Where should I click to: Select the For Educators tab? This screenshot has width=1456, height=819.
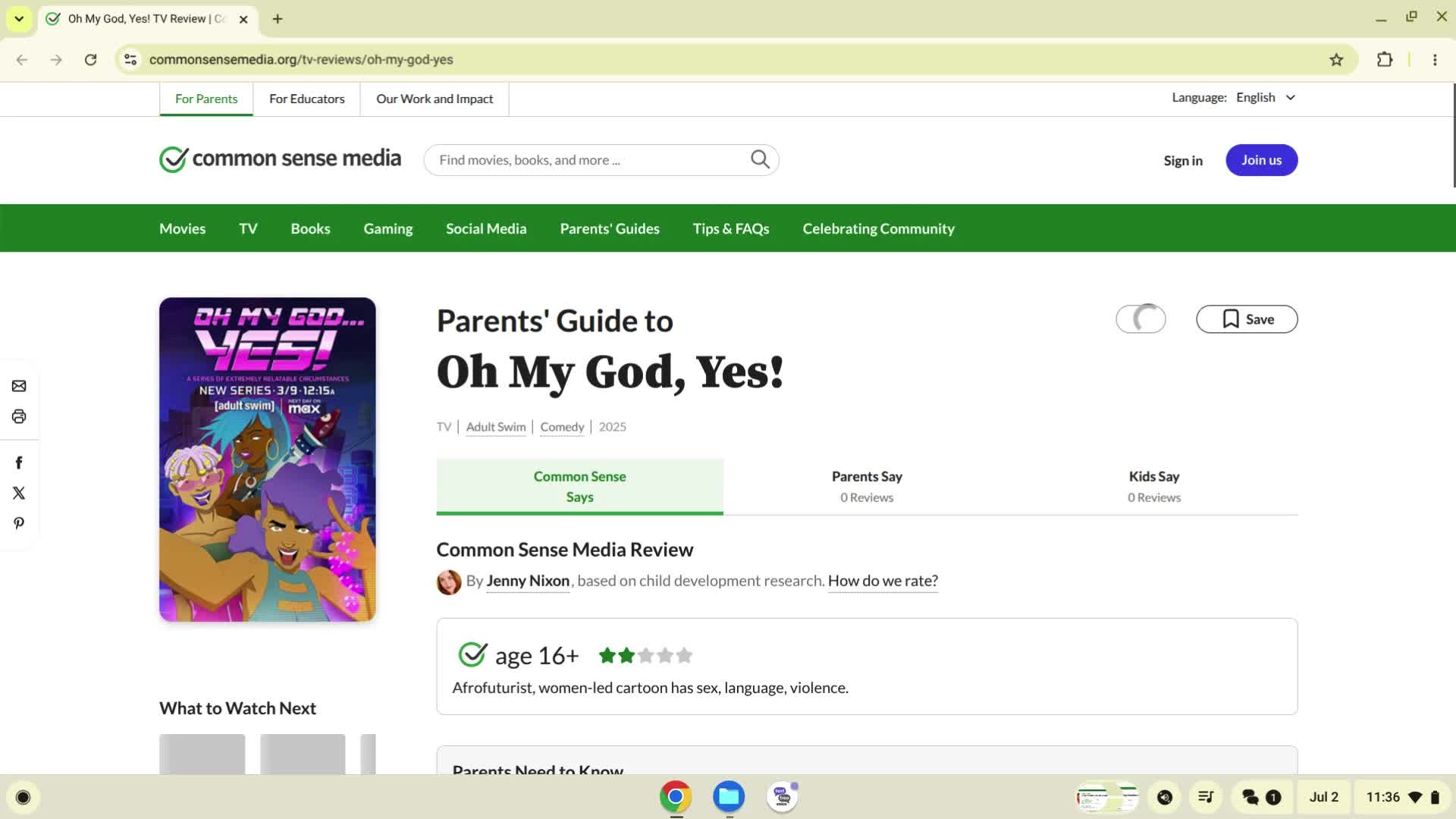[x=306, y=99]
